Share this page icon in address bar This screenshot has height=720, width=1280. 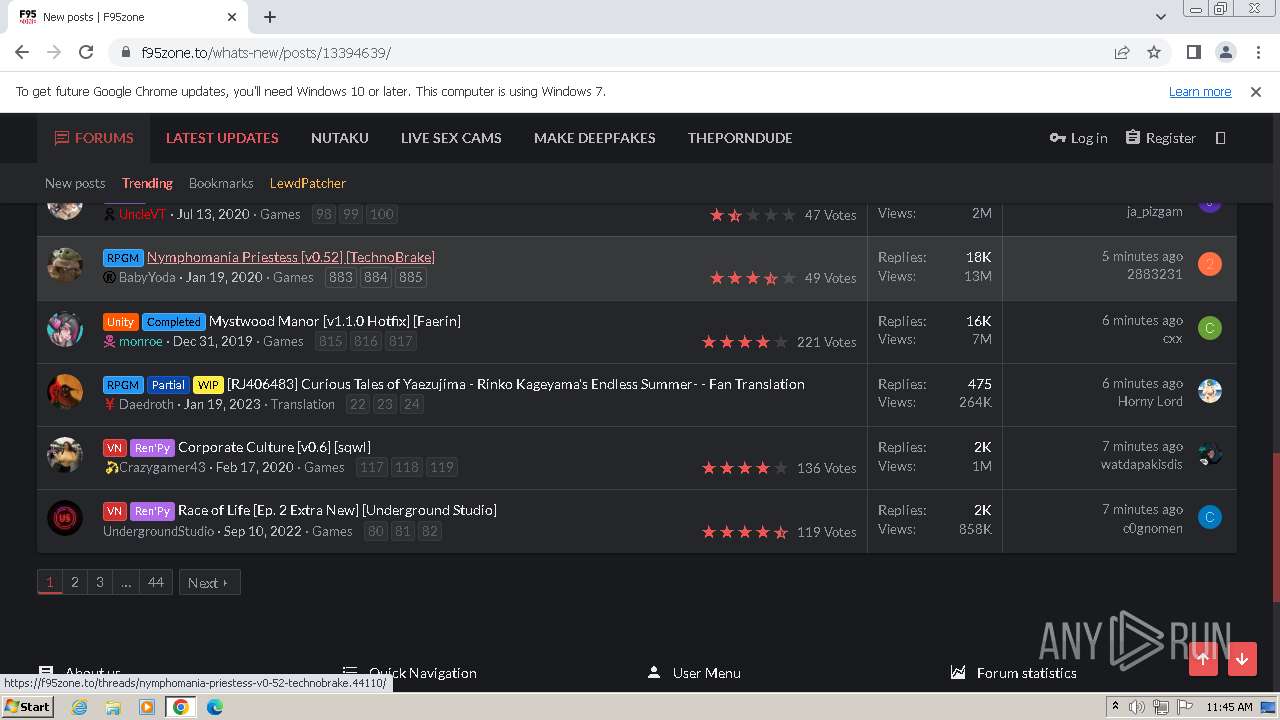pyautogui.click(x=1122, y=52)
